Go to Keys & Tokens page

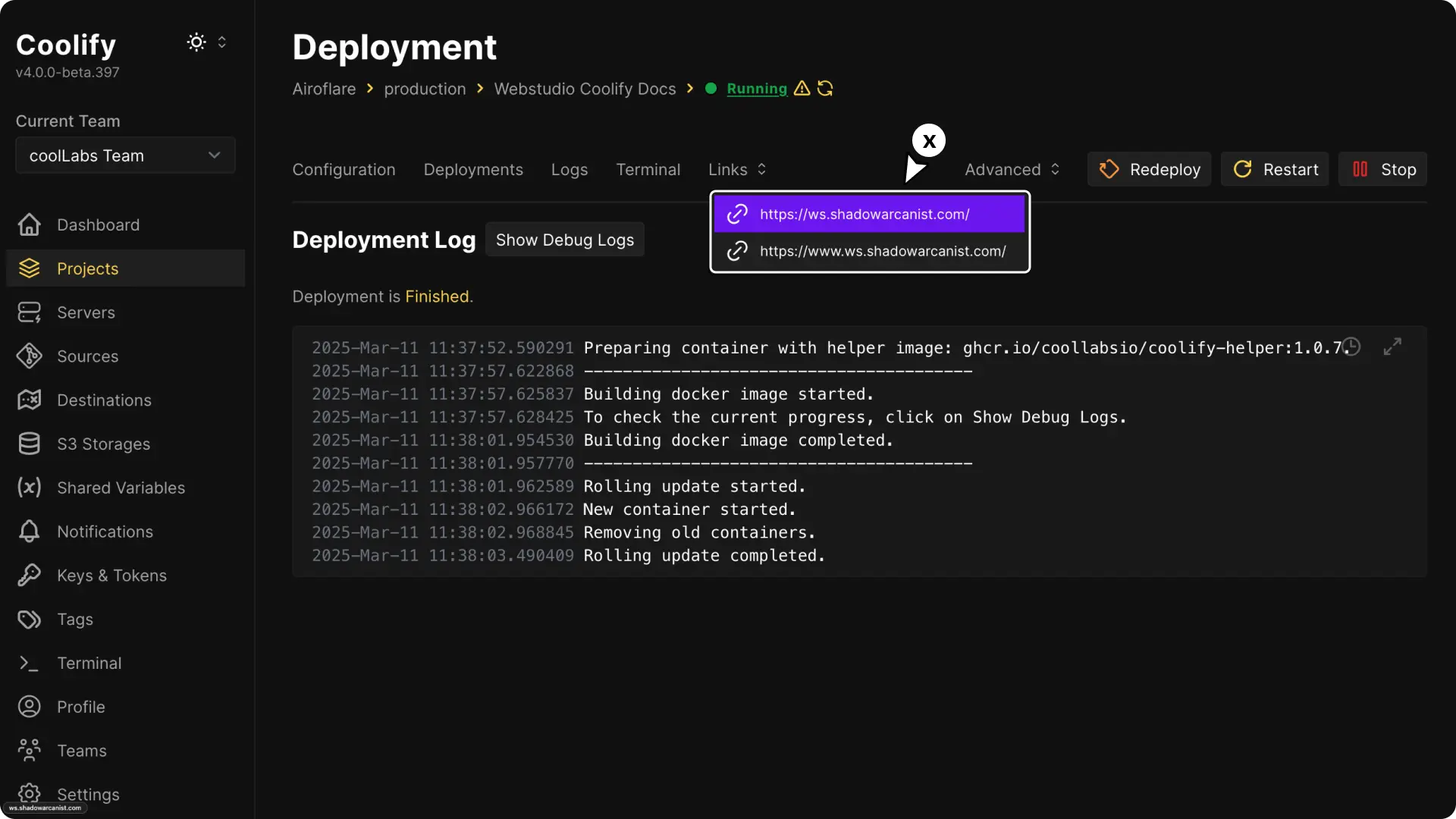pos(111,576)
